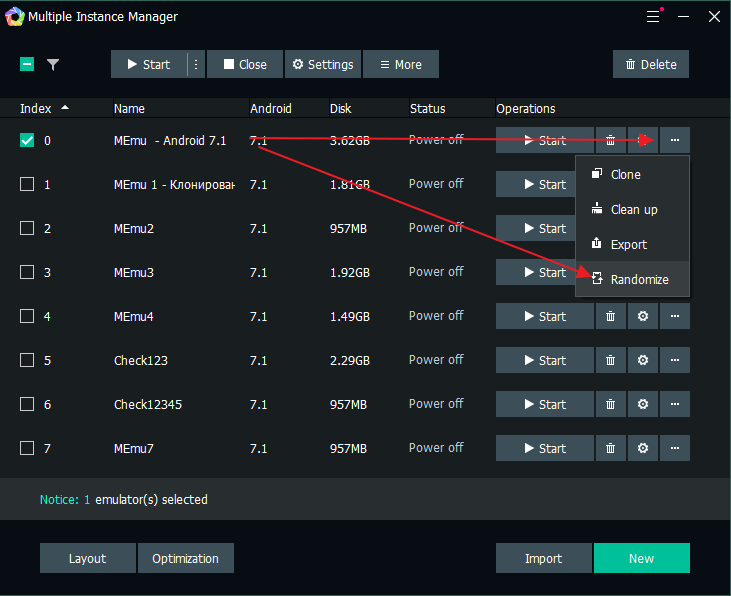Click the '2.29GB' disk value
Screen dimensions: 731x596
(x=350, y=360)
